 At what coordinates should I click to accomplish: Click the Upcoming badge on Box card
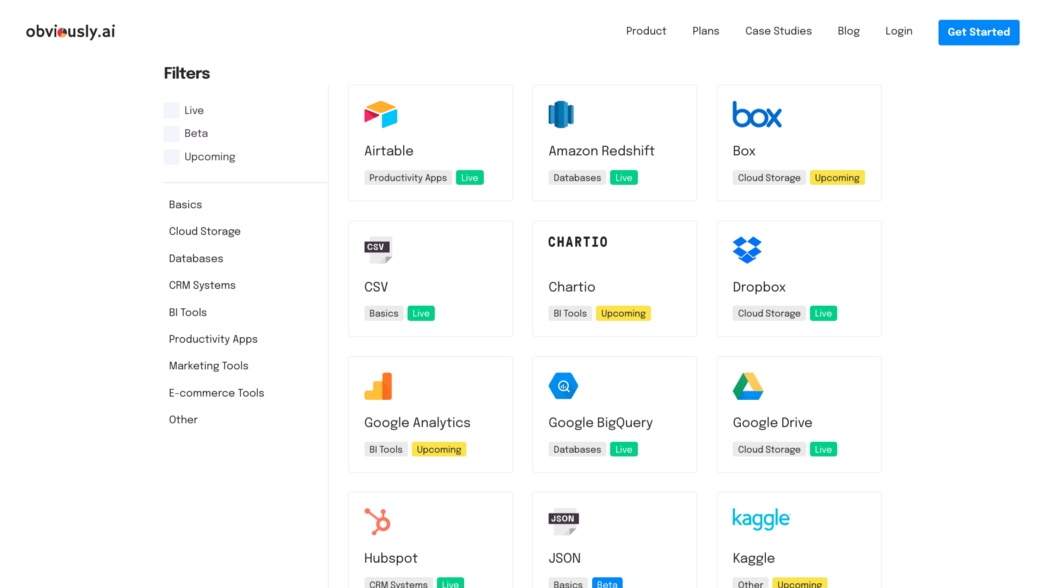tap(837, 178)
